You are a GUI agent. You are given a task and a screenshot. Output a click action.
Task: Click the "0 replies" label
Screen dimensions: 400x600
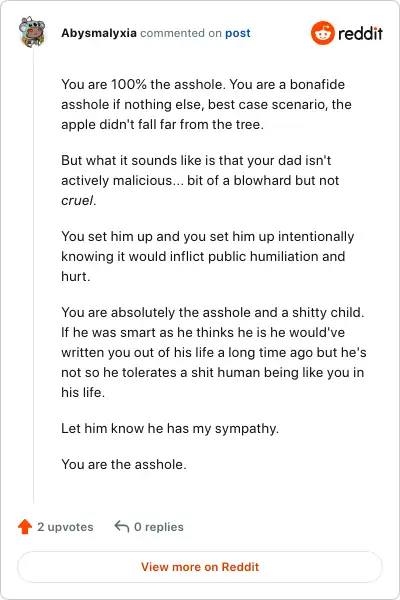[159, 527]
